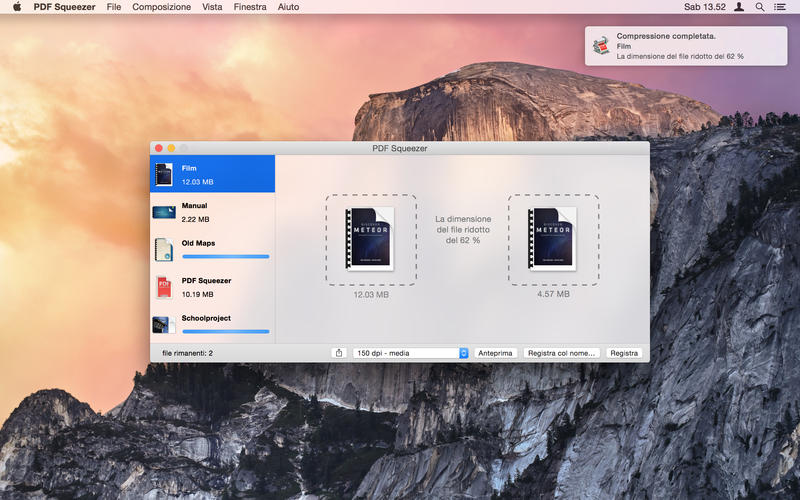Open Spotlight search in menu bar
This screenshot has height=500, width=800.
pyautogui.click(x=760, y=7)
